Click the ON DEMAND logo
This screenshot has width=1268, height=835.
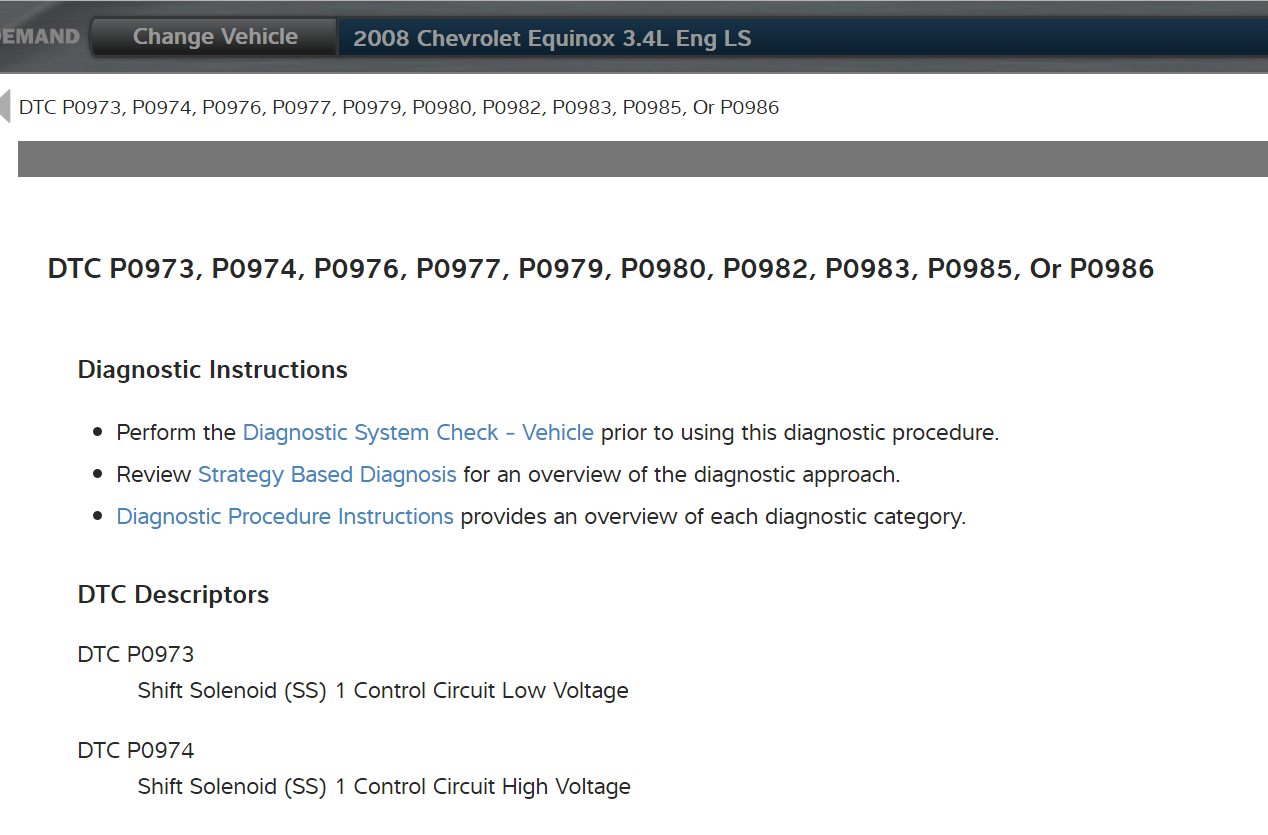(x=40, y=37)
